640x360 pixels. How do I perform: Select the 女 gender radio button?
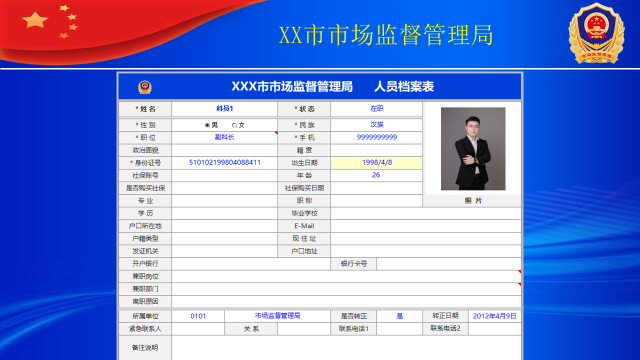coord(234,125)
